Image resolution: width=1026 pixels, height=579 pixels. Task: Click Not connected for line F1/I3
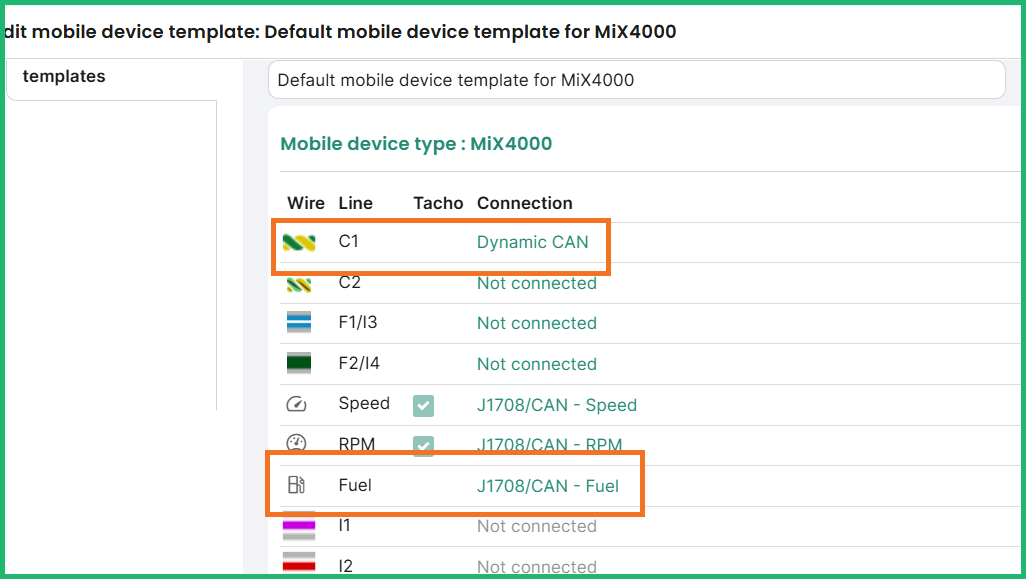pyautogui.click(x=536, y=323)
